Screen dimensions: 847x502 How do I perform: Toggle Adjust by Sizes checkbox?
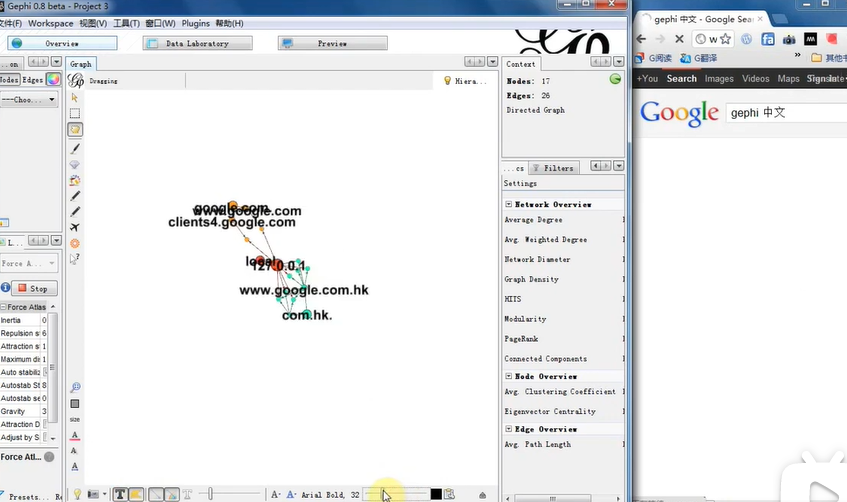click(x=45, y=437)
